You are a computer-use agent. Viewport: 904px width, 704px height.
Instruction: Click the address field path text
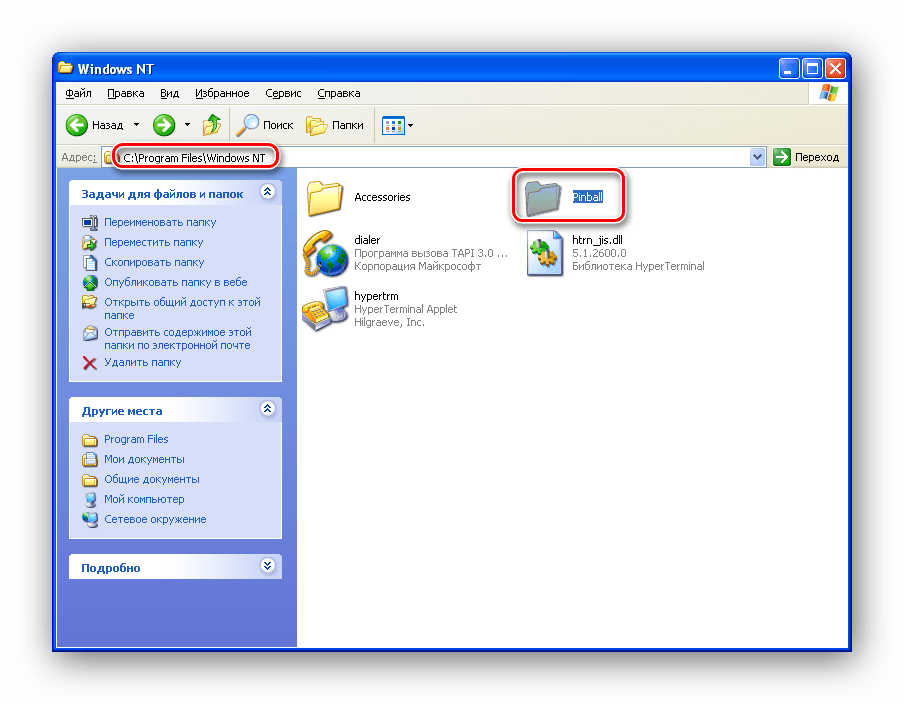194,158
